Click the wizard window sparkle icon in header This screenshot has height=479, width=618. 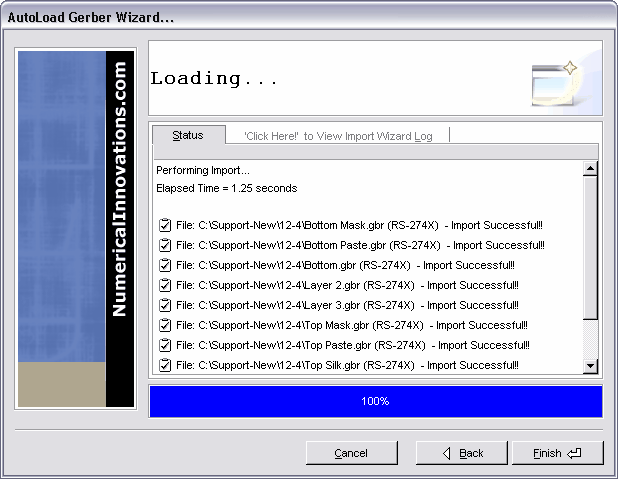[x=555, y=84]
